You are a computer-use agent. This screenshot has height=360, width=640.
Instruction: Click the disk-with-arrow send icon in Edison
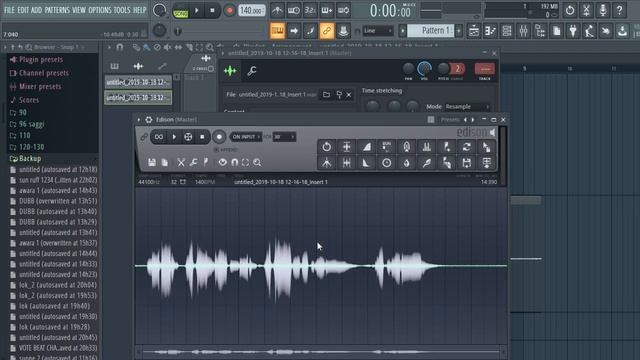coord(467,163)
